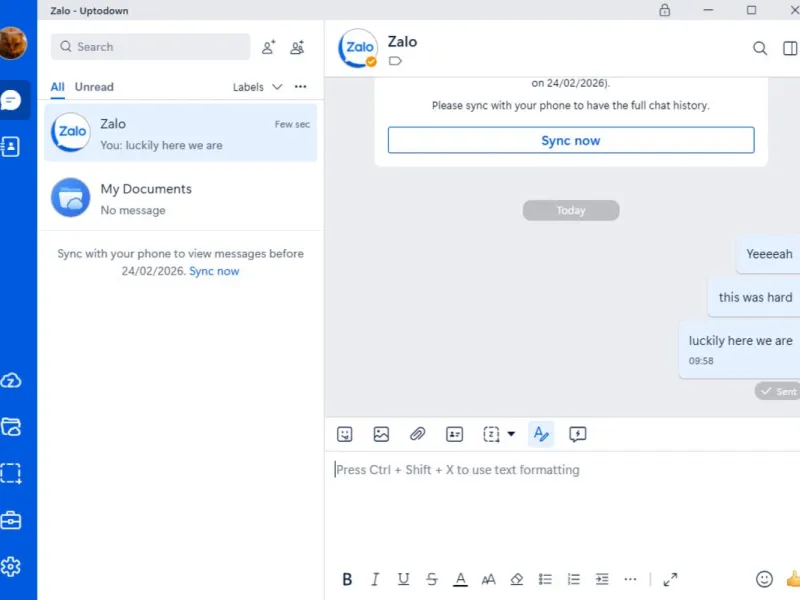
Task: Toggle bold formatting
Action: [347, 579]
